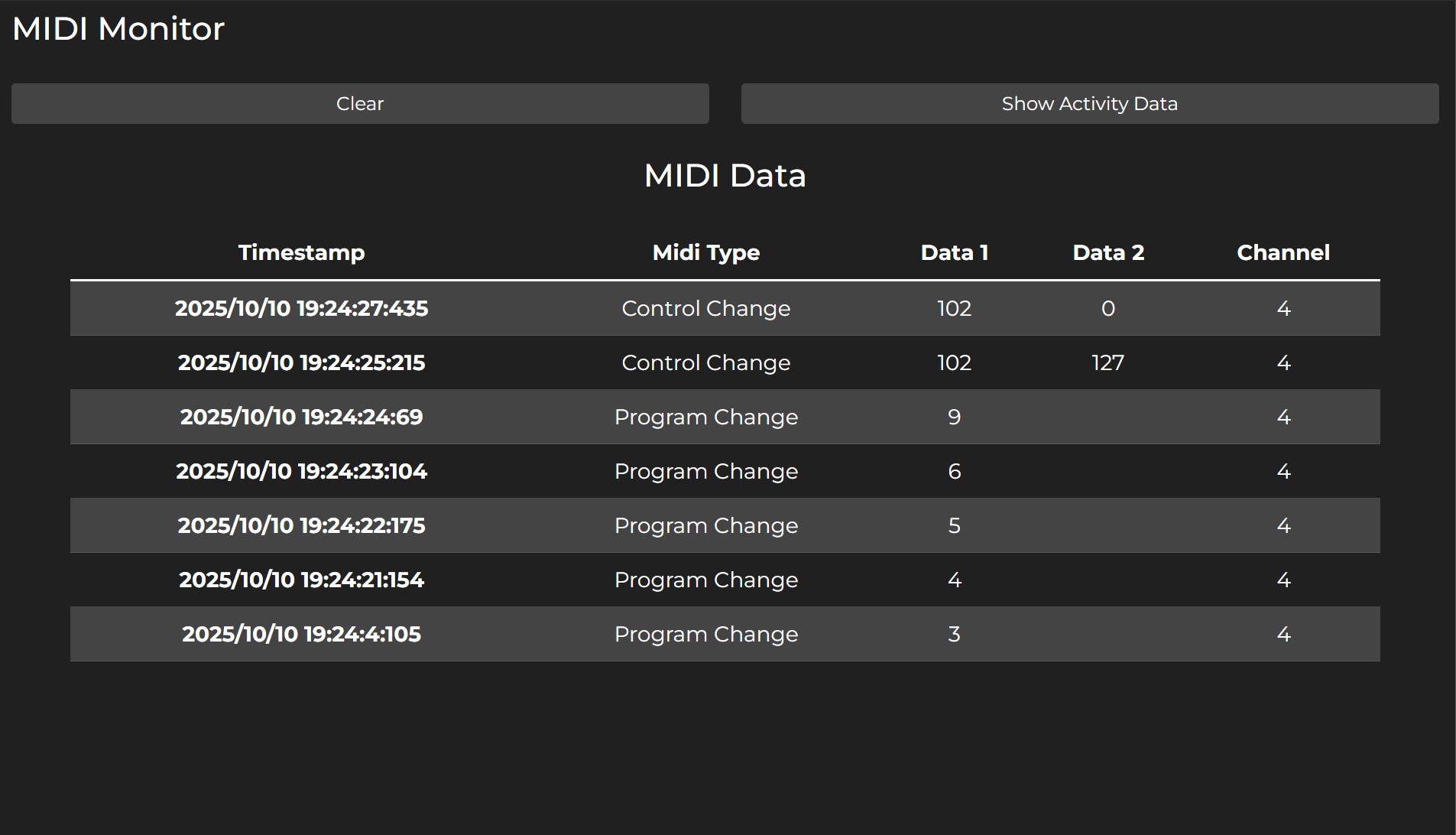Select the Midi Type column header
Screen dimensions: 1456x835
click(x=705, y=253)
